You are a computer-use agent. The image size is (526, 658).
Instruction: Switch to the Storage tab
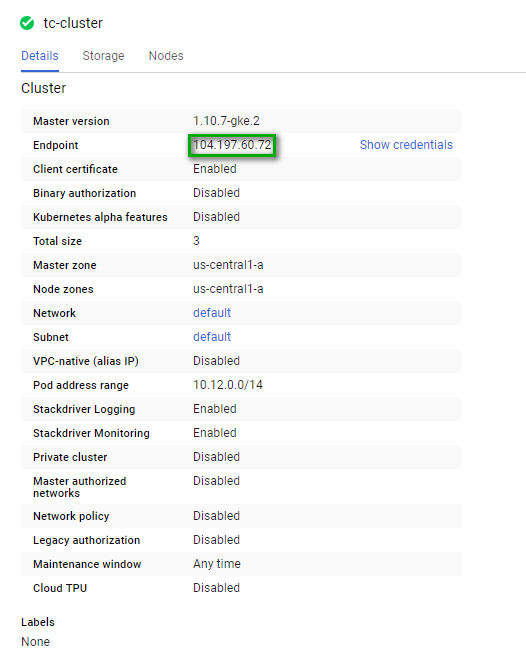coord(103,56)
